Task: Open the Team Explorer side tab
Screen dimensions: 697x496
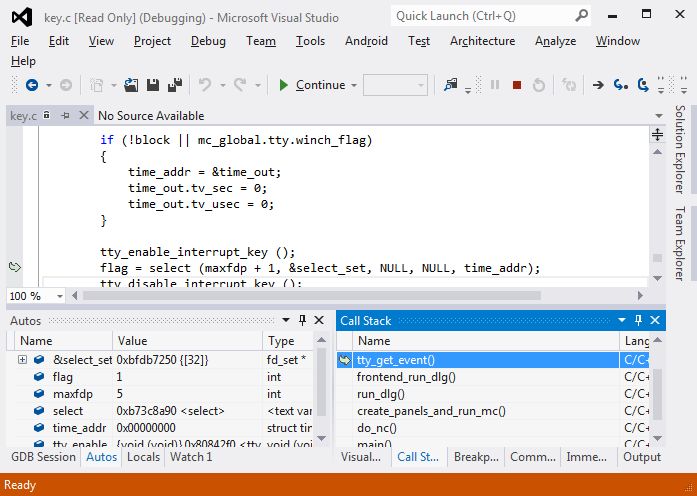Action: tap(679, 243)
